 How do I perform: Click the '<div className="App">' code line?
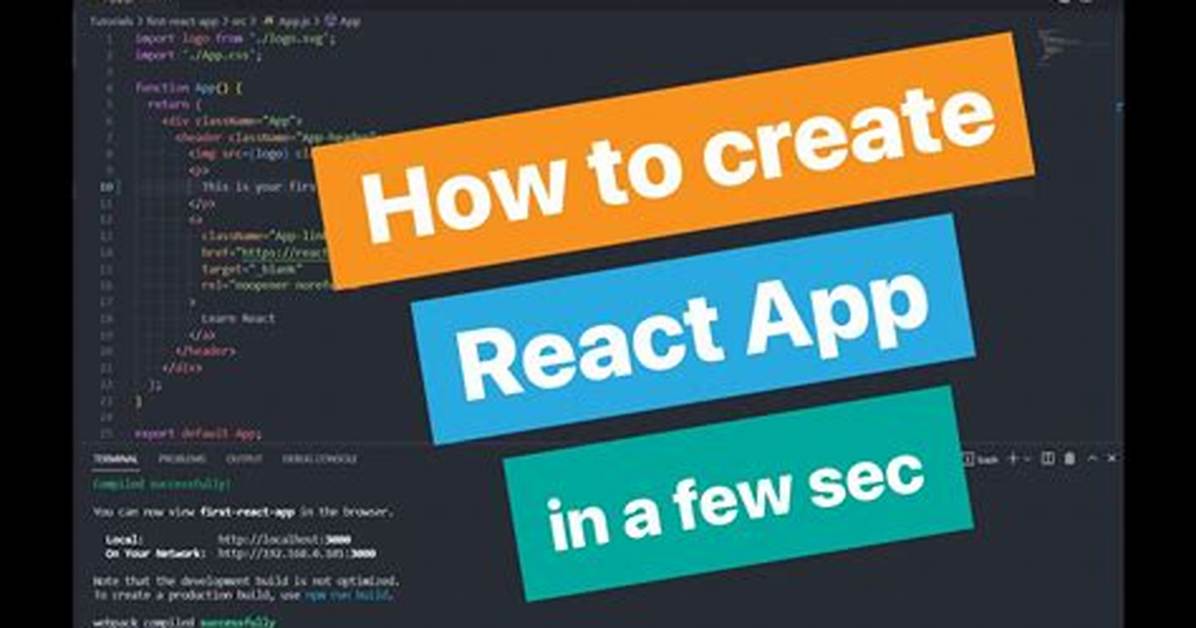pyautogui.click(x=232, y=121)
